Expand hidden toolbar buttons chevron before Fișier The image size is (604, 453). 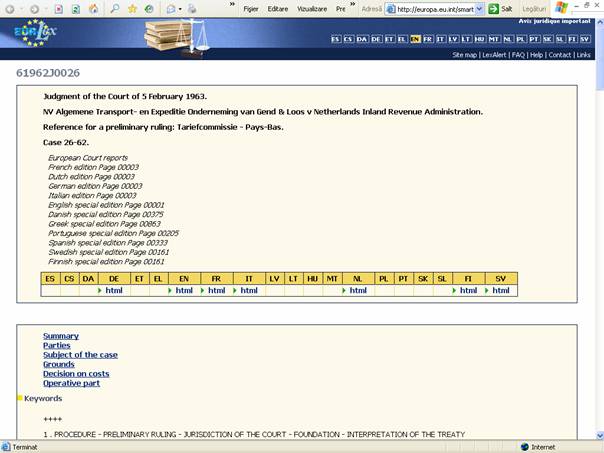pos(232,4)
